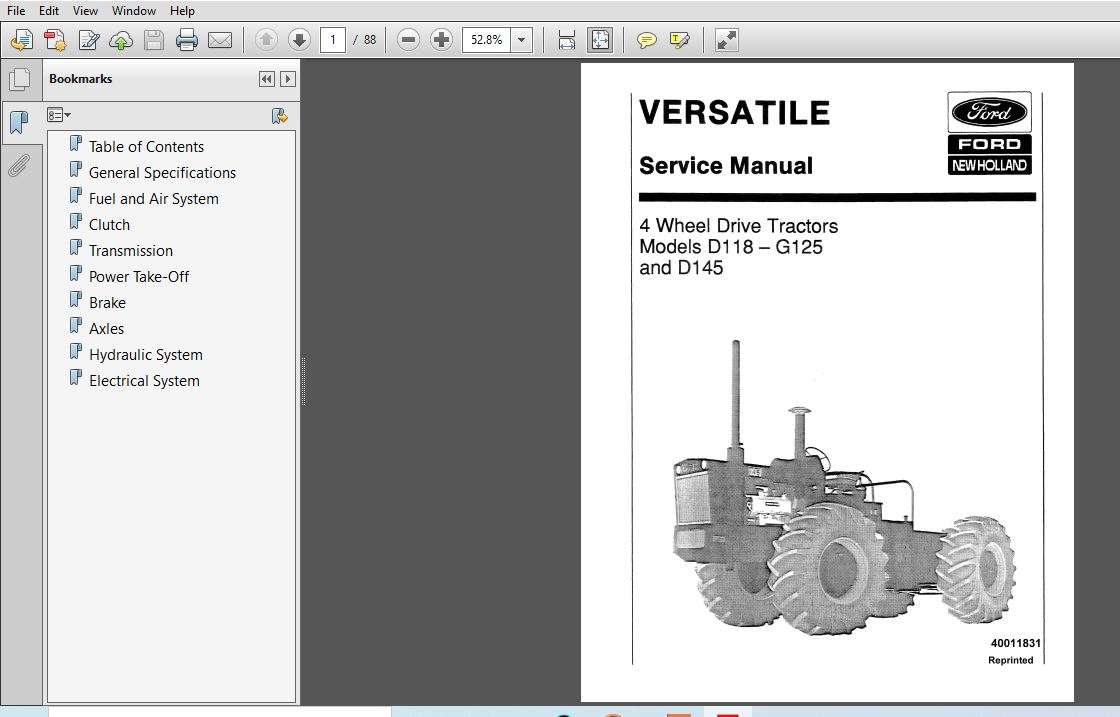Open the File menu
Viewport: 1120px width, 717px height.
pyautogui.click(x=16, y=11)
